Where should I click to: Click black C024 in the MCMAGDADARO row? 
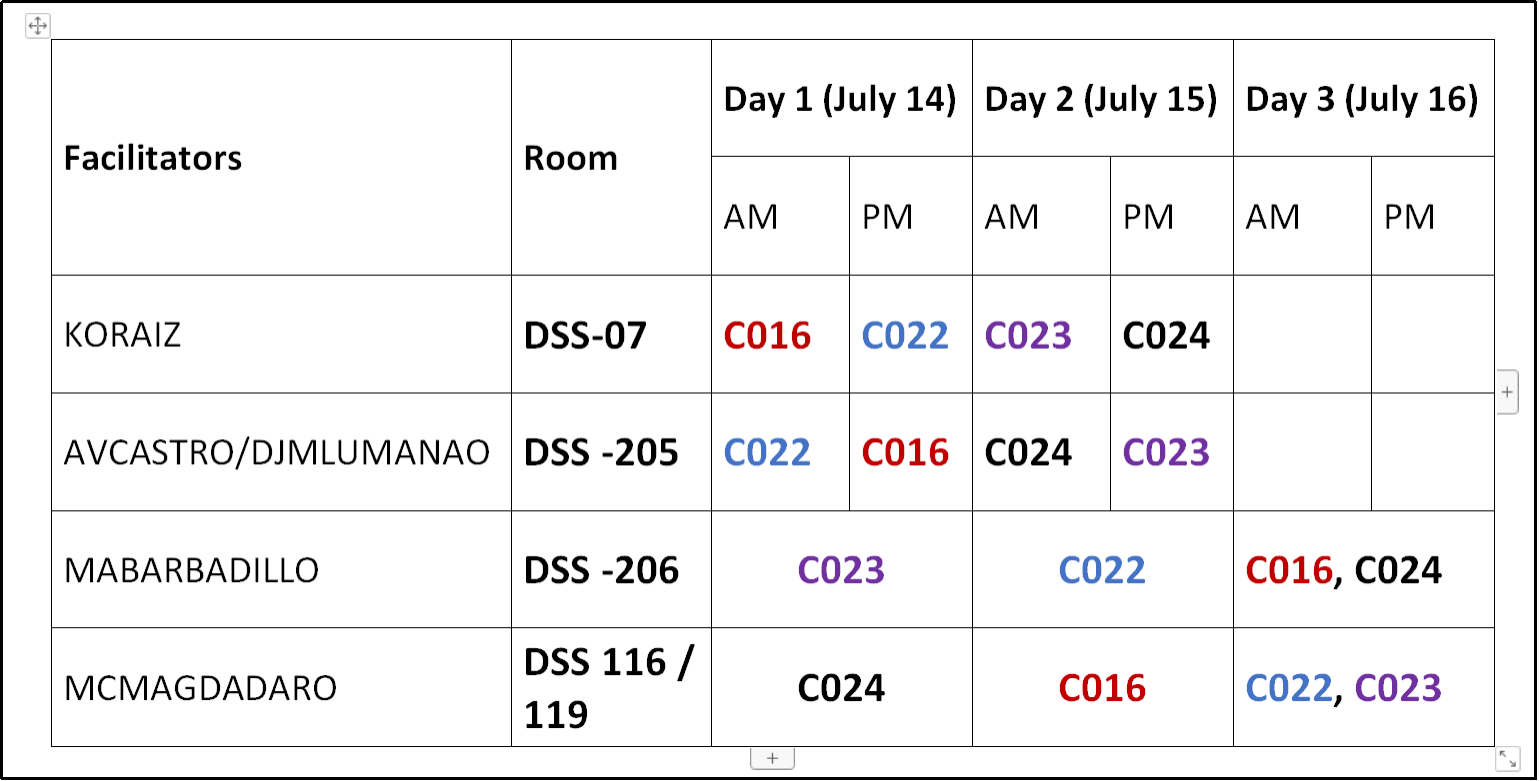tap(841, 688)
